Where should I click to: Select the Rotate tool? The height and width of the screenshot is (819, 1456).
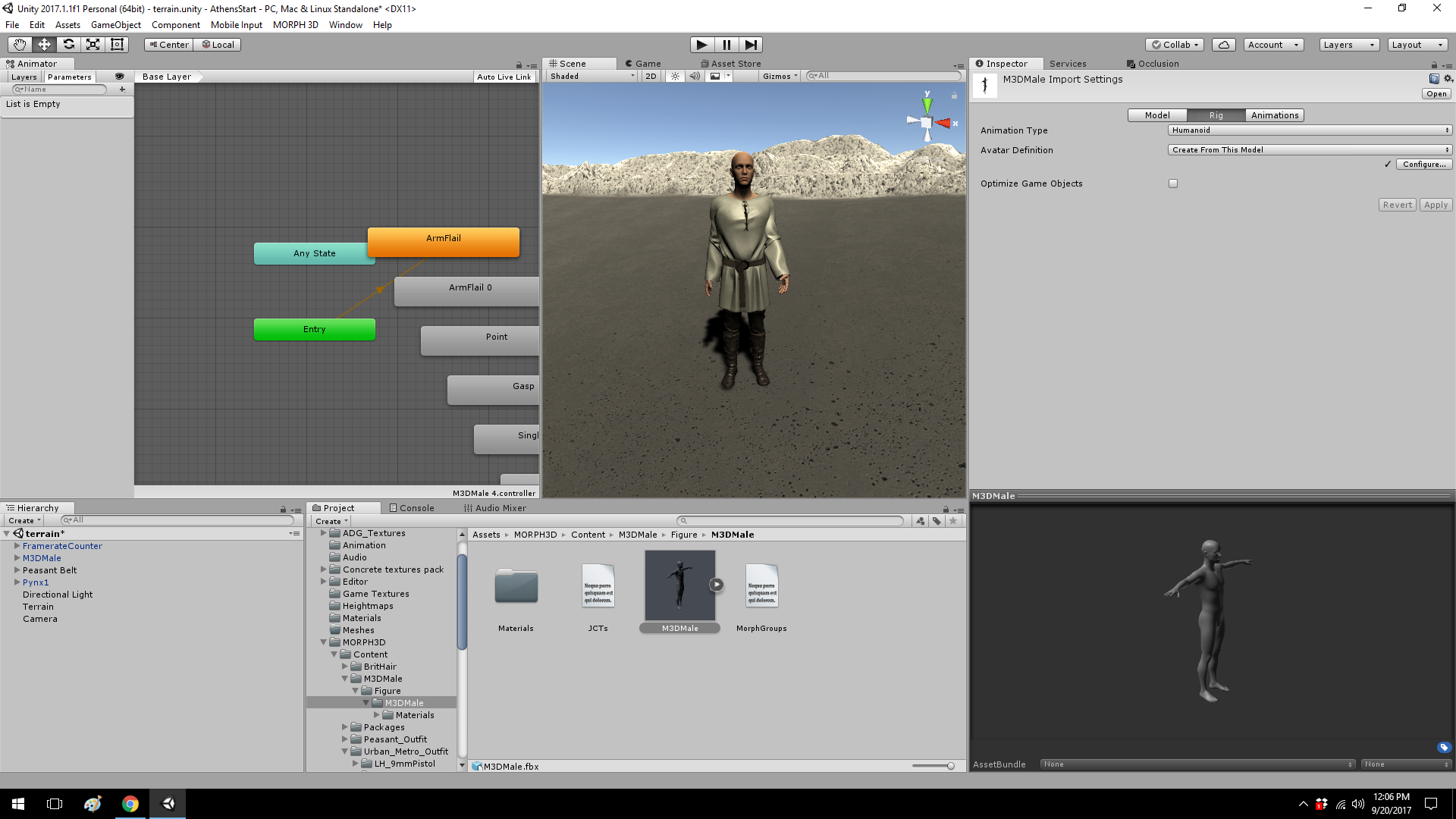[x=68, y=45]
